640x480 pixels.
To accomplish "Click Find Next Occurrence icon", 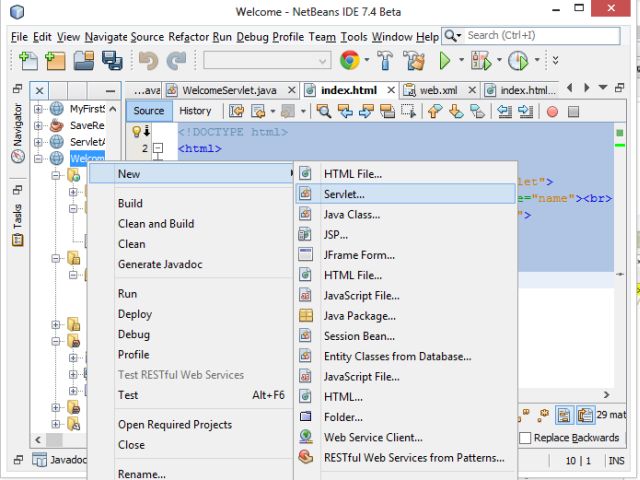I will (x=366, y=111).
